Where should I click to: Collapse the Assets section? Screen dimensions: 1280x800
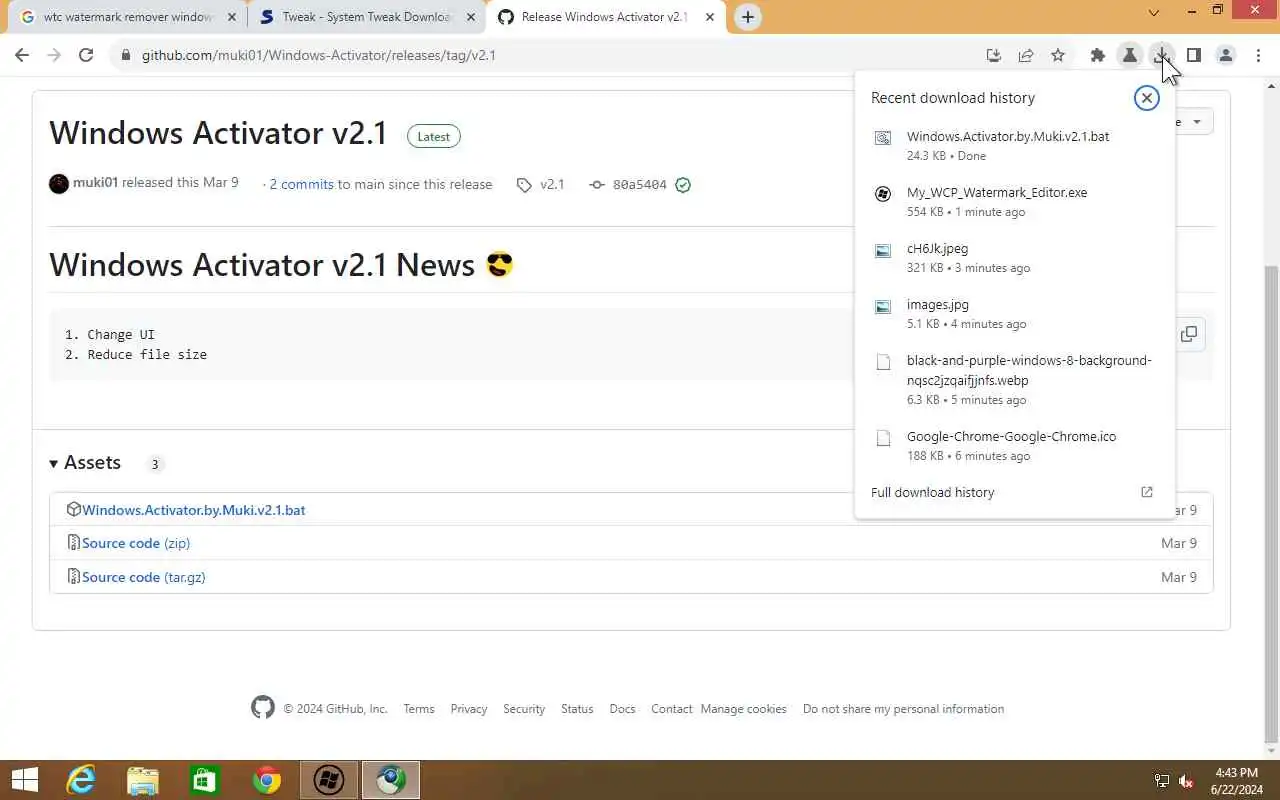tap(85, 462)
